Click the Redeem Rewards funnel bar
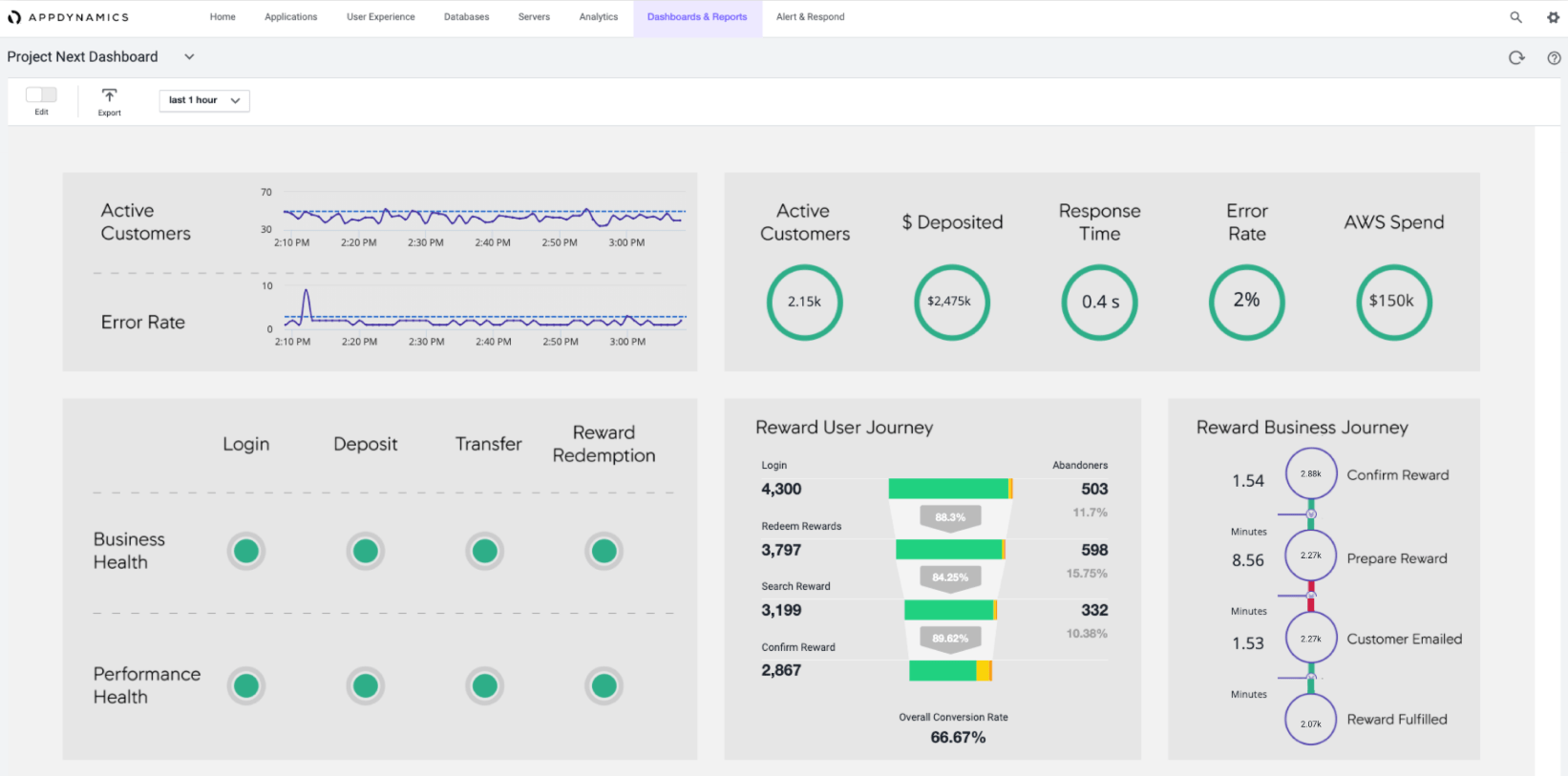Screen dimensions: 1568x776 950,550
